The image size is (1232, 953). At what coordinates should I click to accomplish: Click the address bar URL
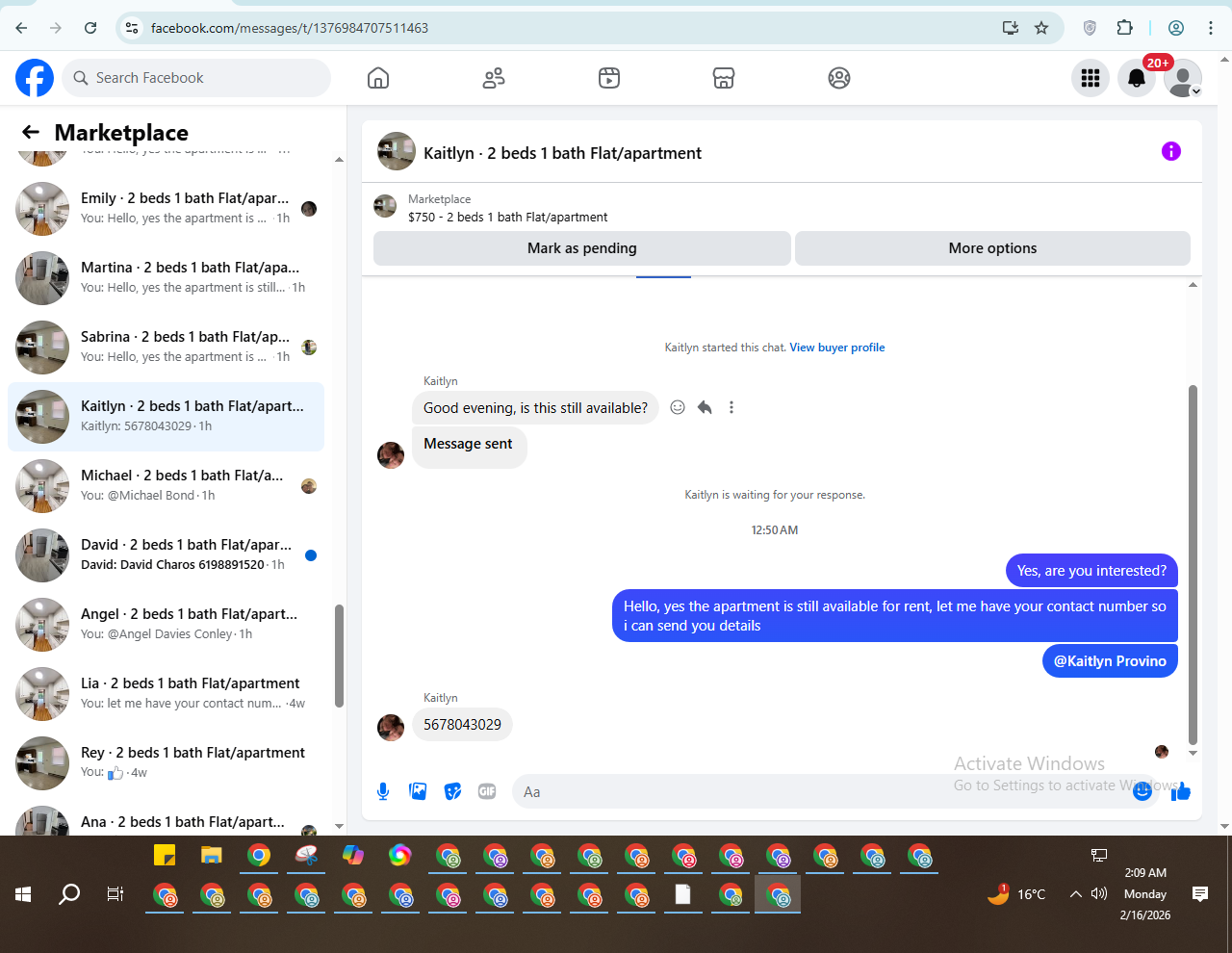click(x=290, y=28)
